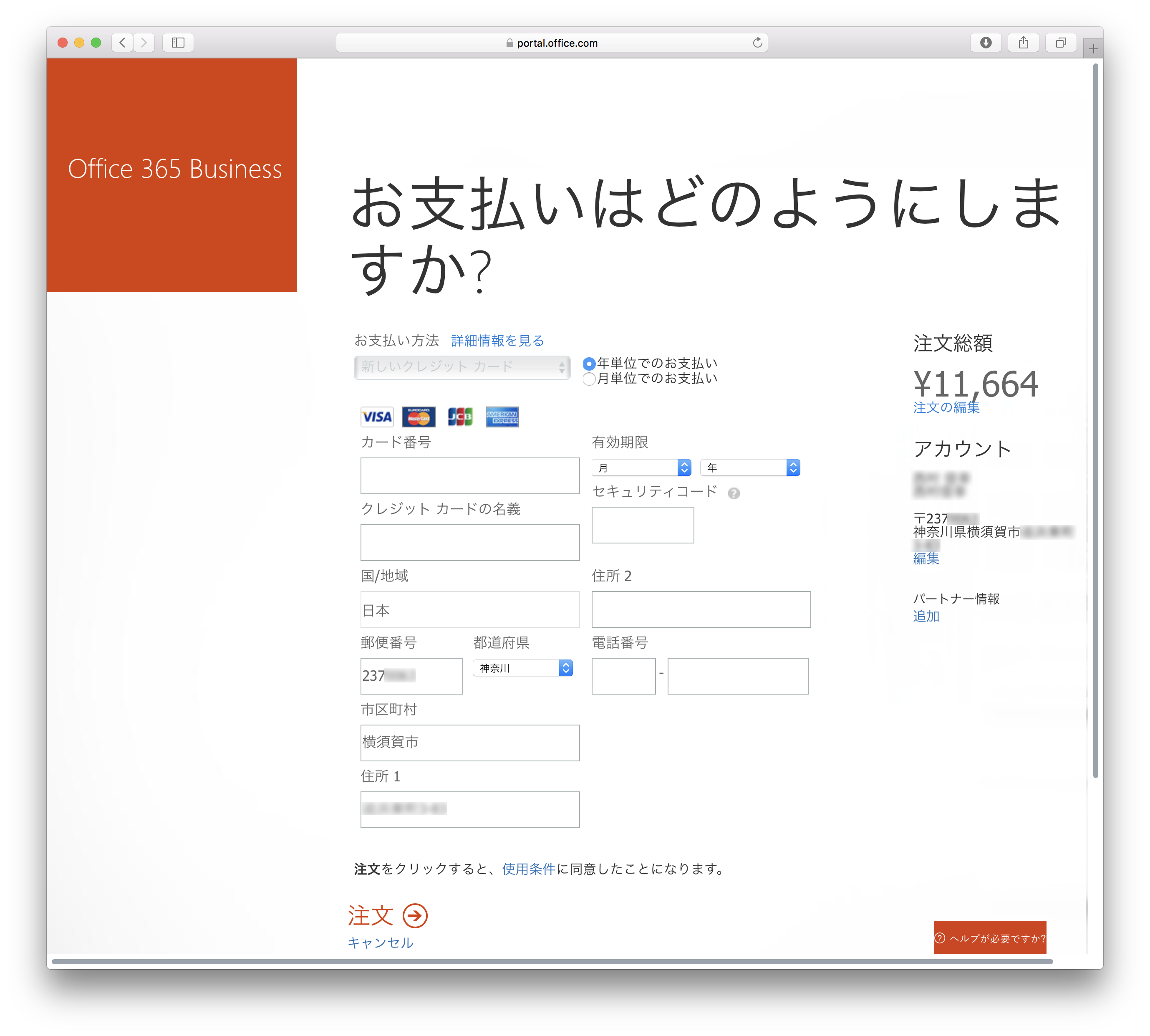Open the 都道府県 dropdown showing 神奈川
1150x1036 pixels.
[522, 668]
